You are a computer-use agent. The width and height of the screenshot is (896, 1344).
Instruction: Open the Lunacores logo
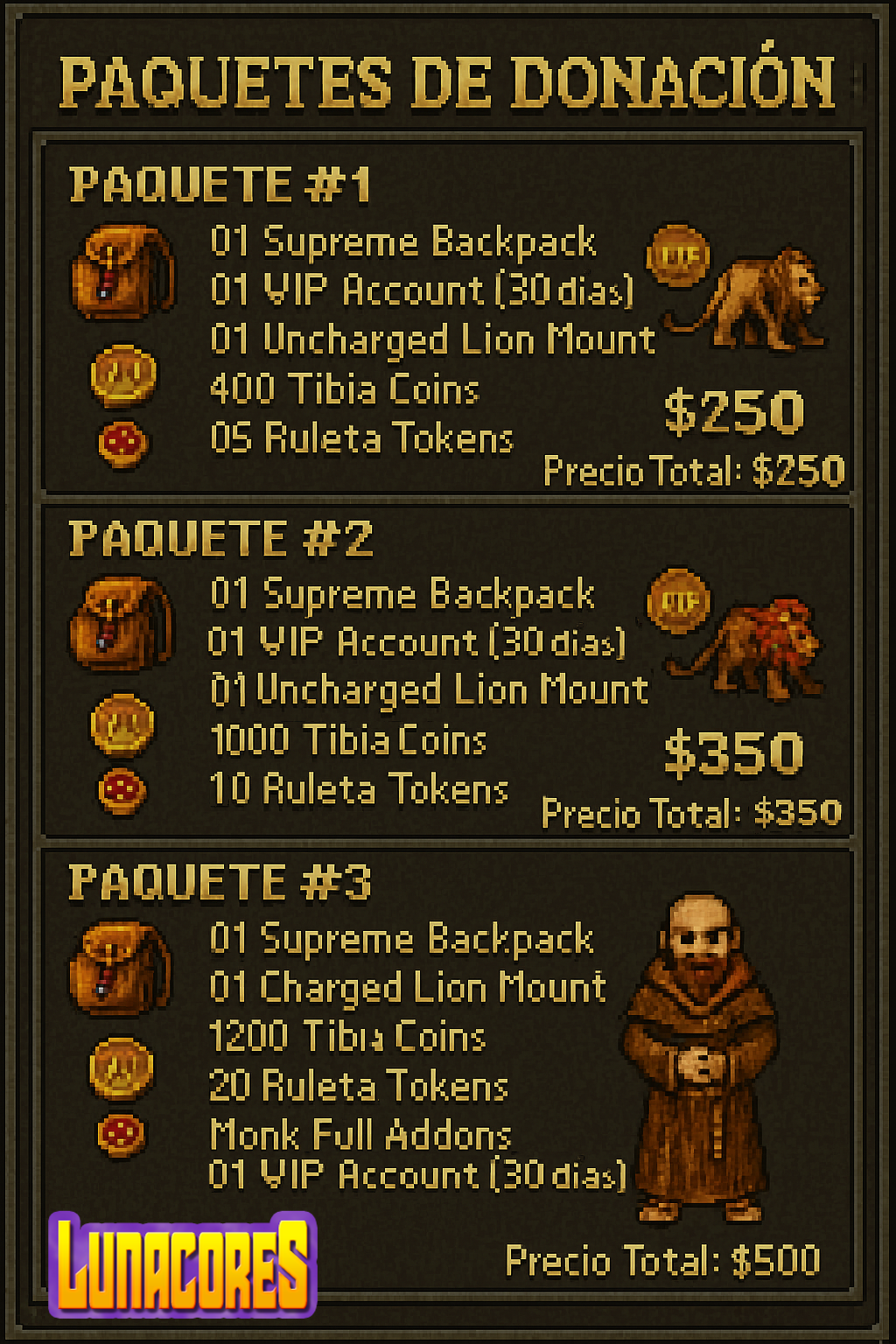pos(182,1263)
